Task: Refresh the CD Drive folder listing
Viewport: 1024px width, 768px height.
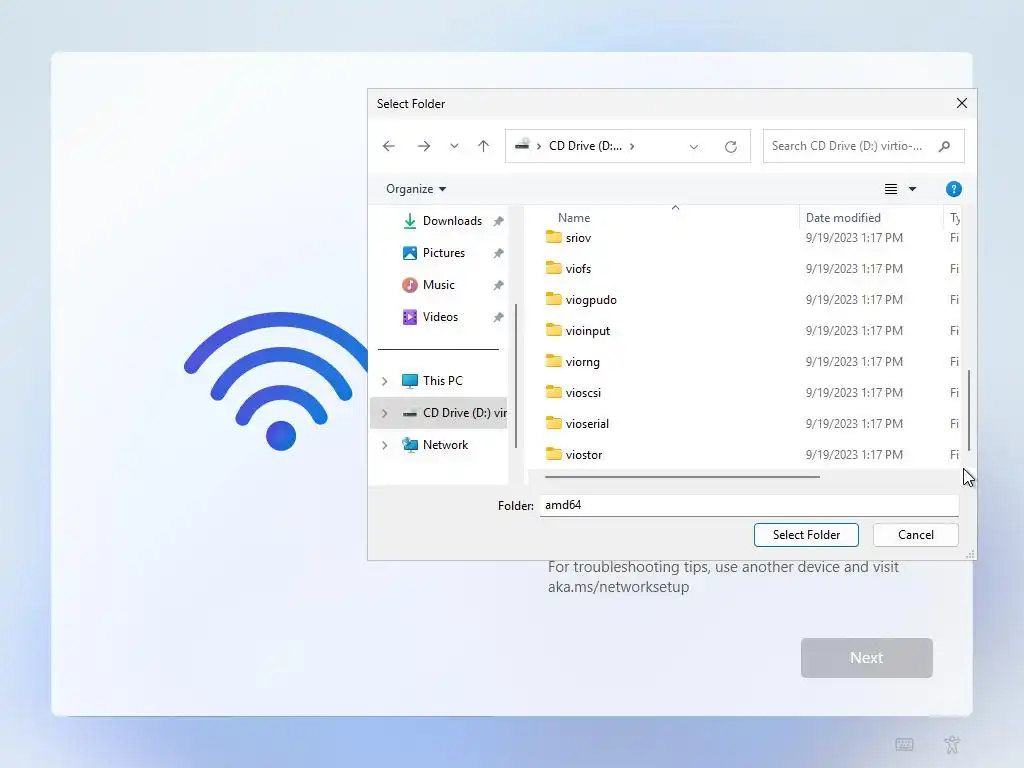Action: pyautogui.click(x=731, y=146)
